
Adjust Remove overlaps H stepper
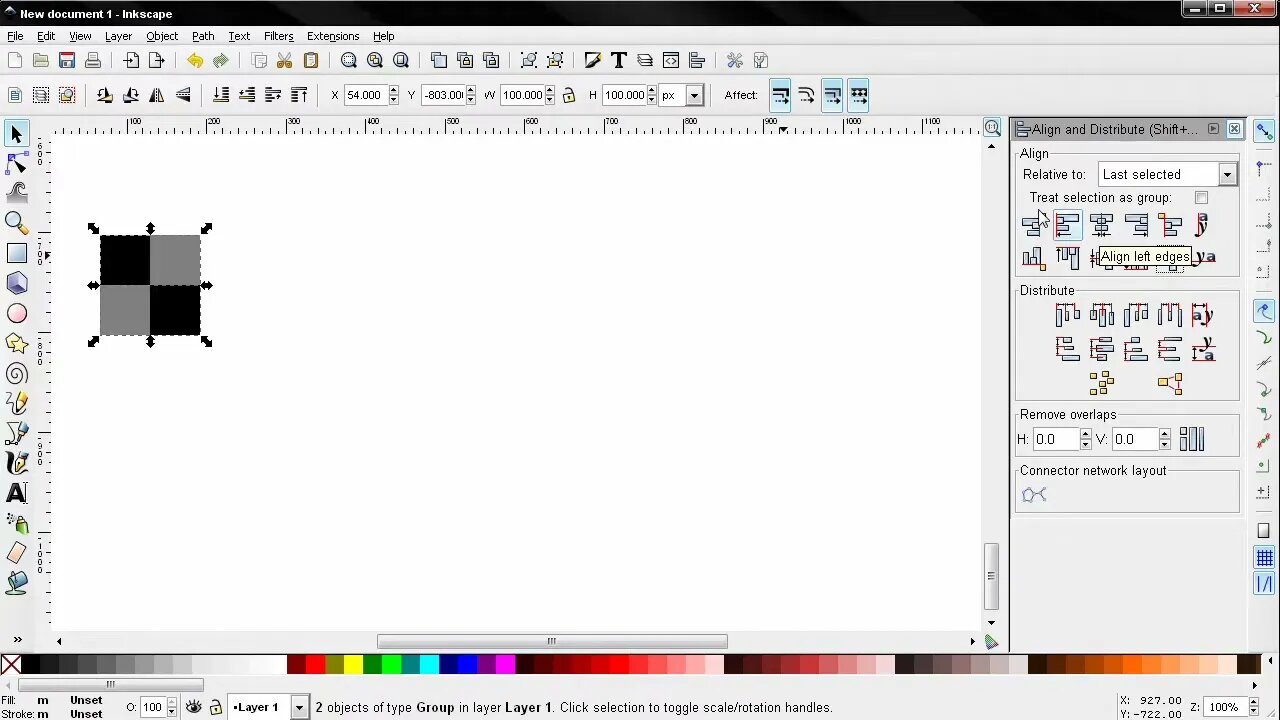tap(1086, 439)
